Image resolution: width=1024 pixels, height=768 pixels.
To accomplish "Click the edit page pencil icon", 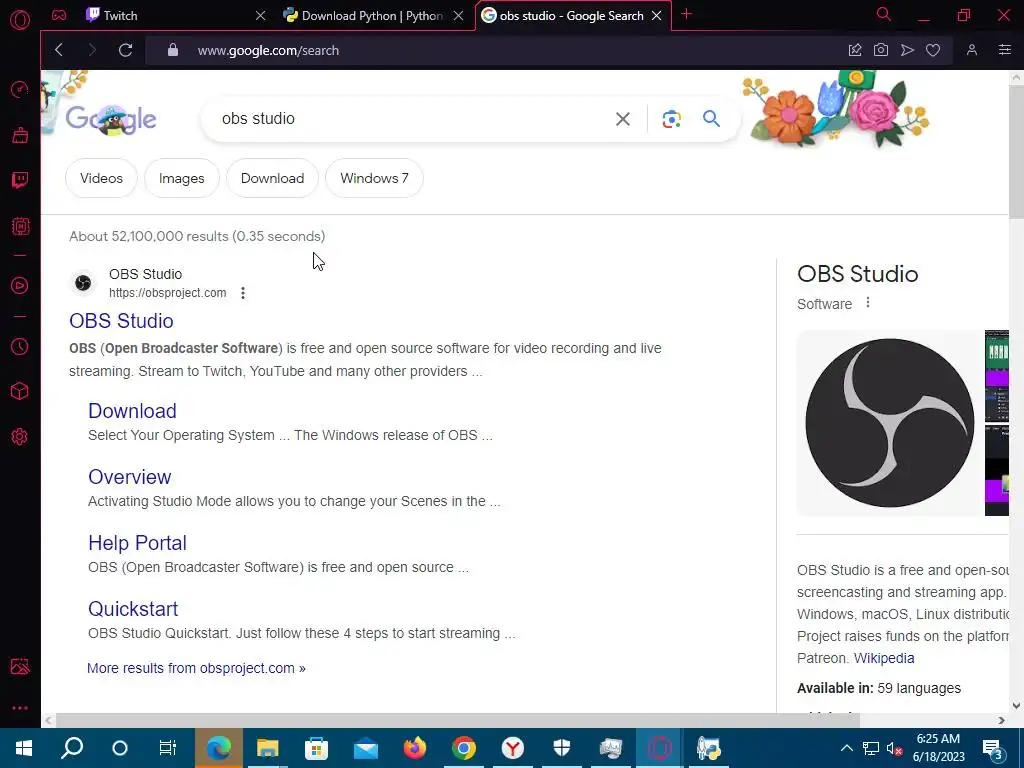I will tap(855, 50).
